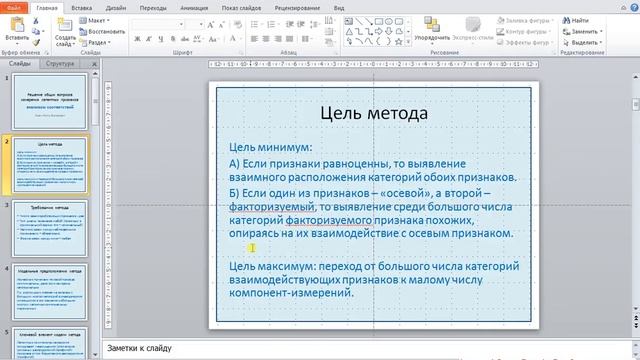Toggle italic К formatting
640x360 pixels.
(149, 39)
